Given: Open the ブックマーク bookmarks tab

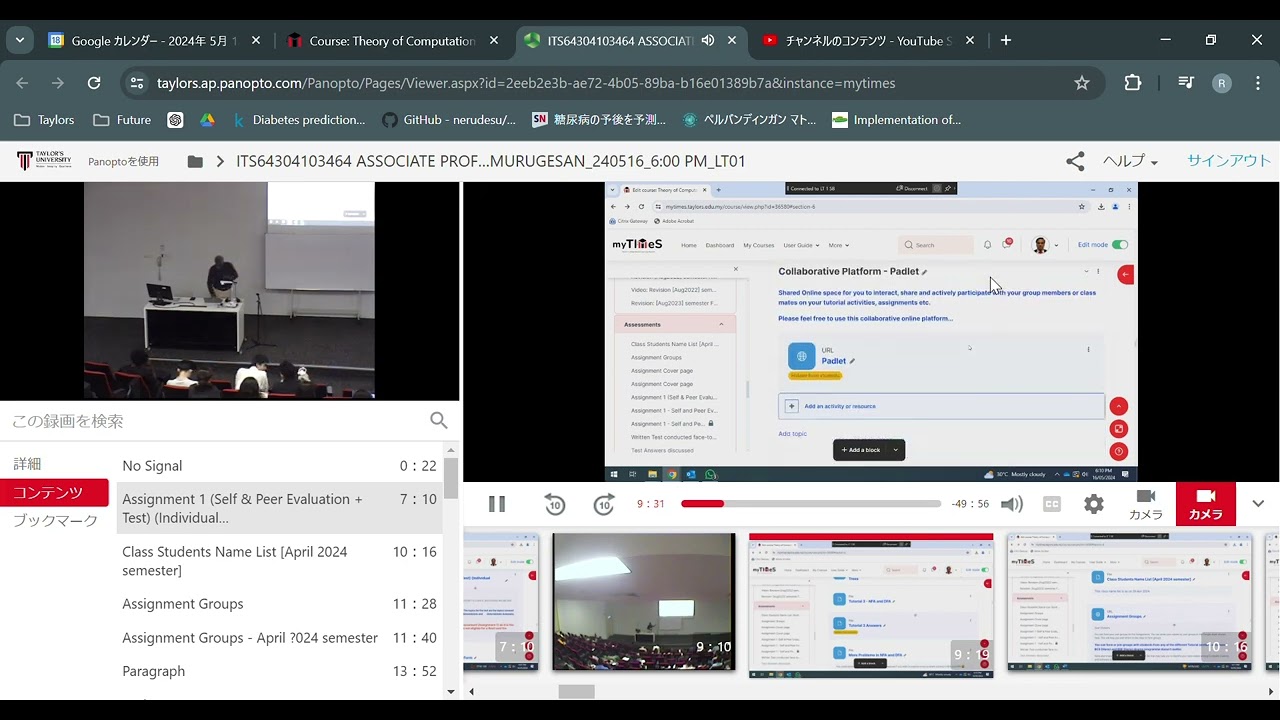Looking at the screenshot, I should pyautogui.click(x=55, y=521).
